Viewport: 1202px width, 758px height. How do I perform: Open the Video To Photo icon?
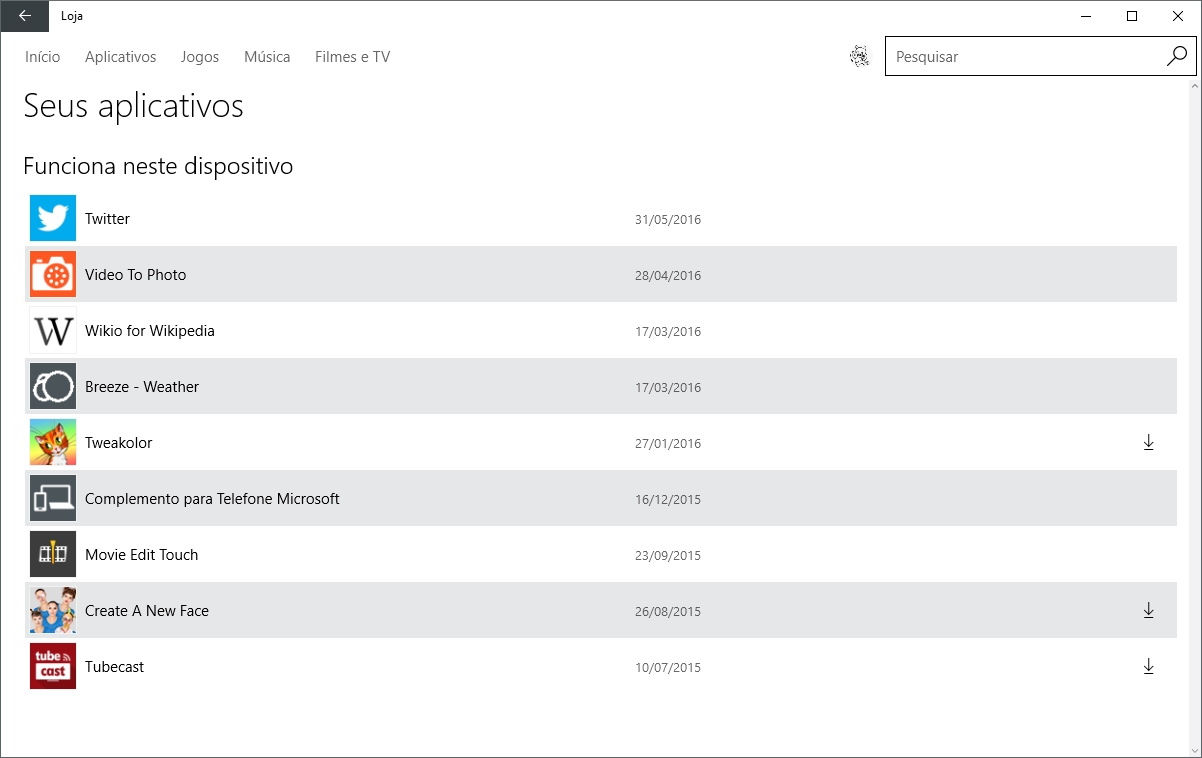53,274
